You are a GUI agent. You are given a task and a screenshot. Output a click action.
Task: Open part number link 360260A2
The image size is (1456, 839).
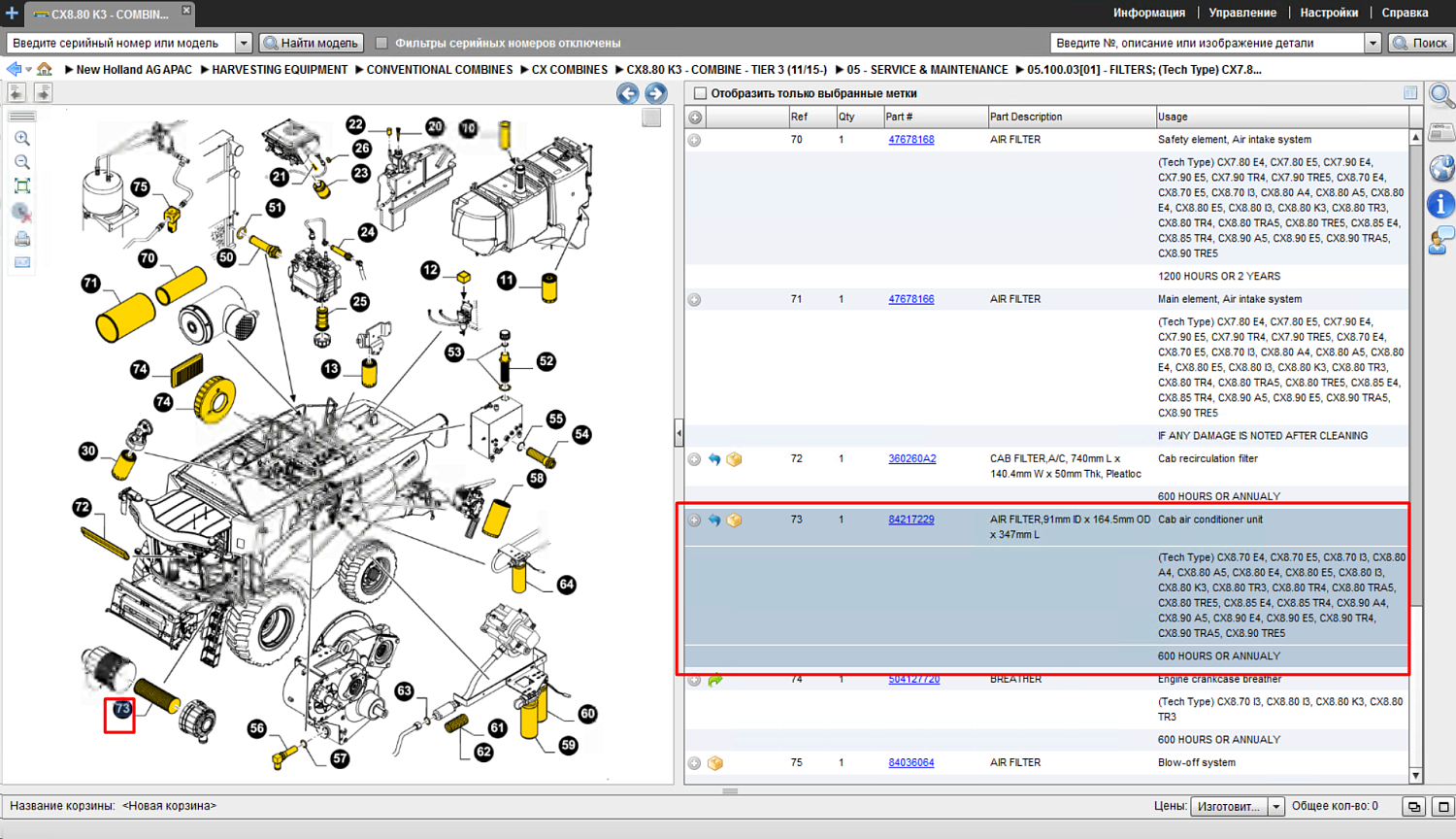[912, 458]
